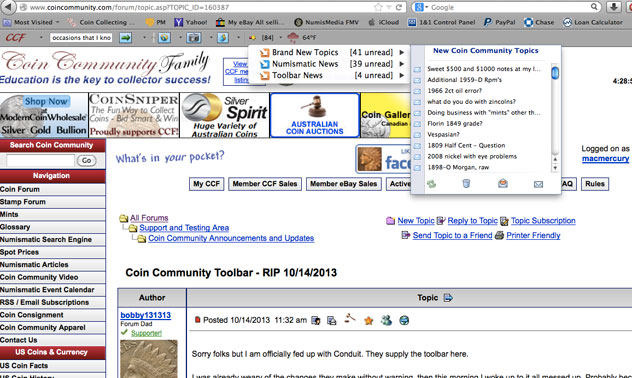Open the macmercury profile link
The height and width of the screenshot is (378, 632).
[605, 159]
